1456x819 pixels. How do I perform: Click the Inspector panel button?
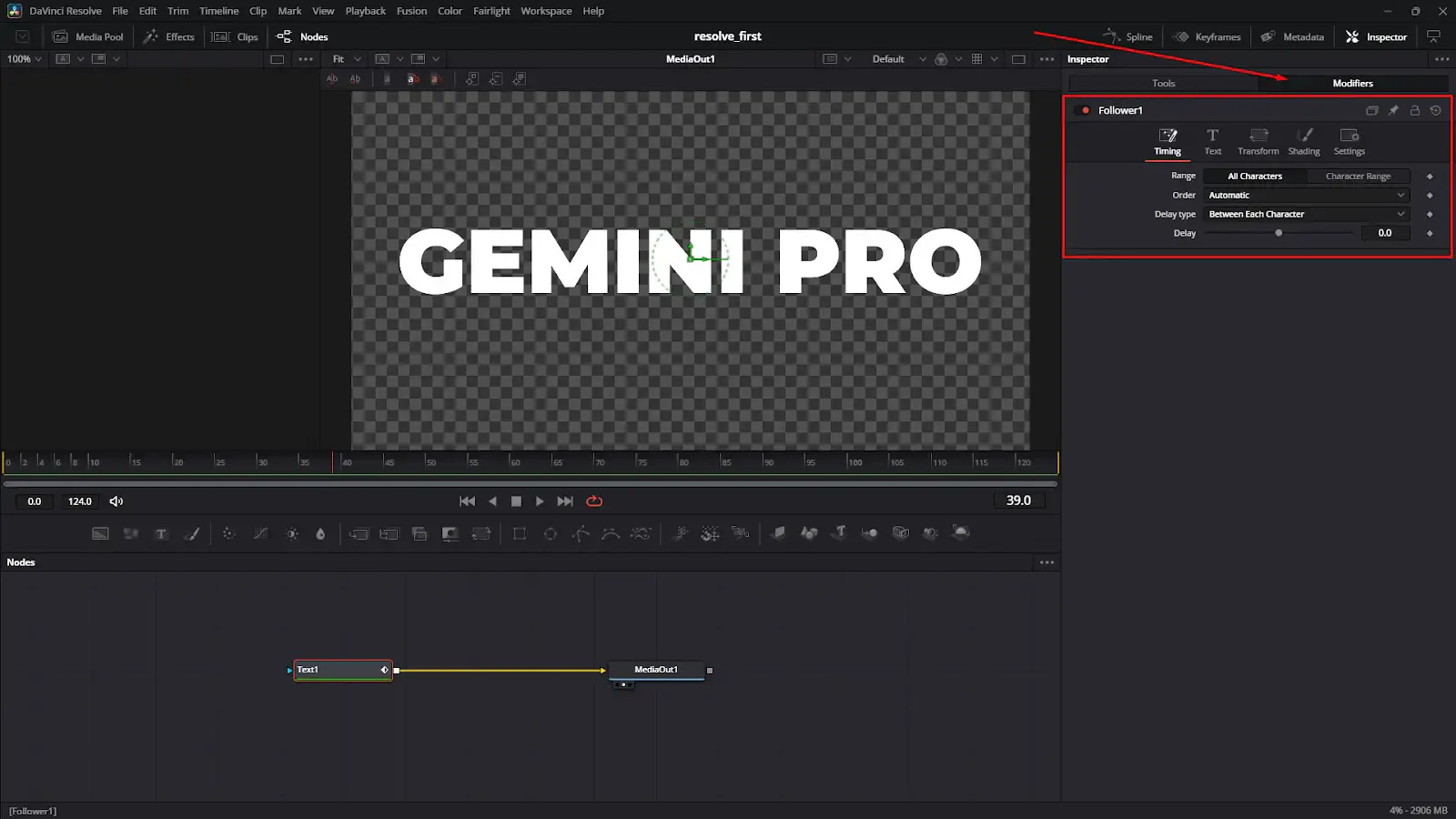[1376, 37]
